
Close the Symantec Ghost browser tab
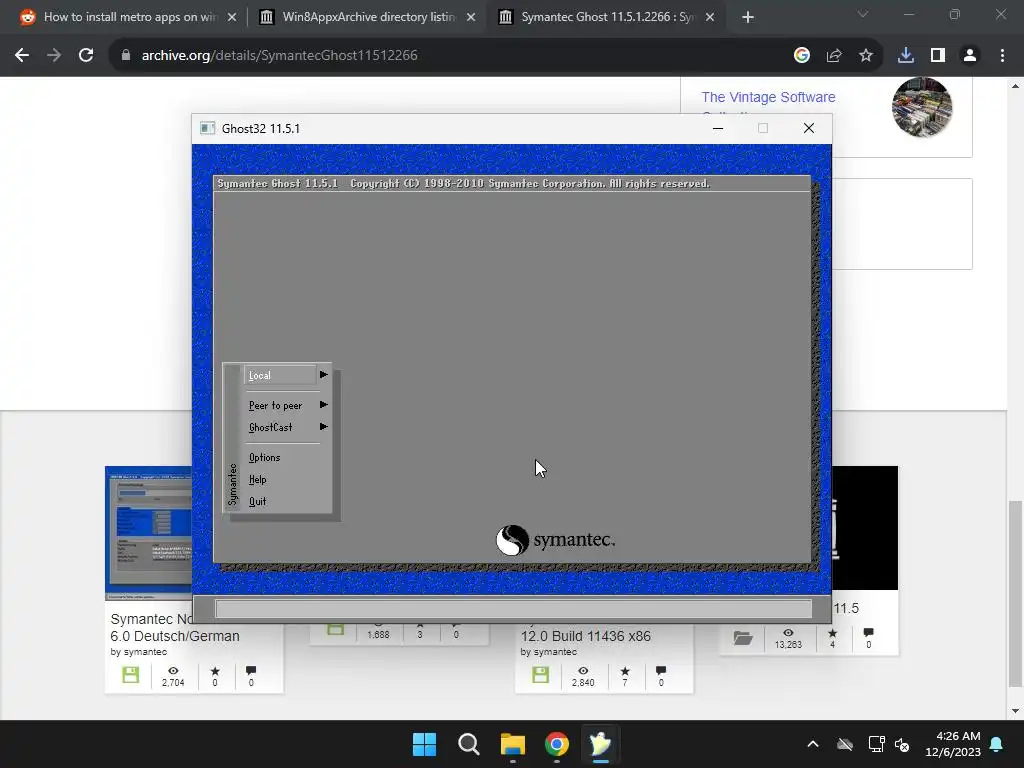tap(710, 17)
